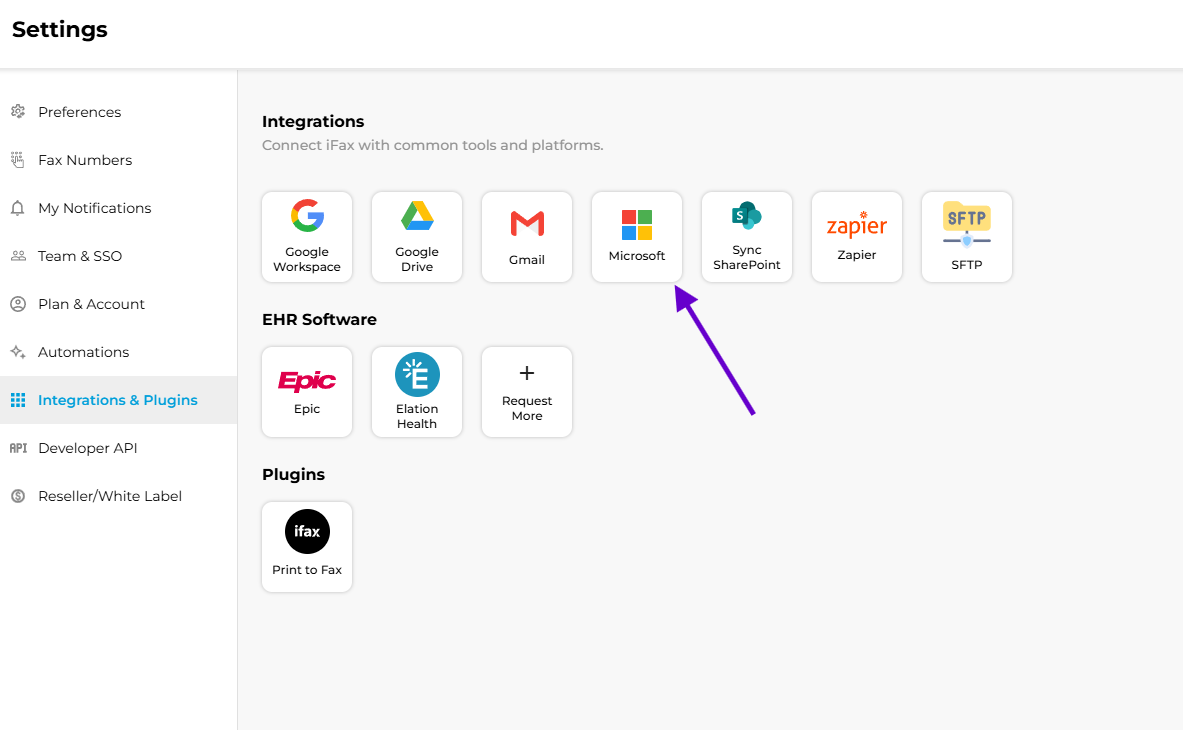Navigate to My Notifications
Screen dimensions: 1183x730
94,208
